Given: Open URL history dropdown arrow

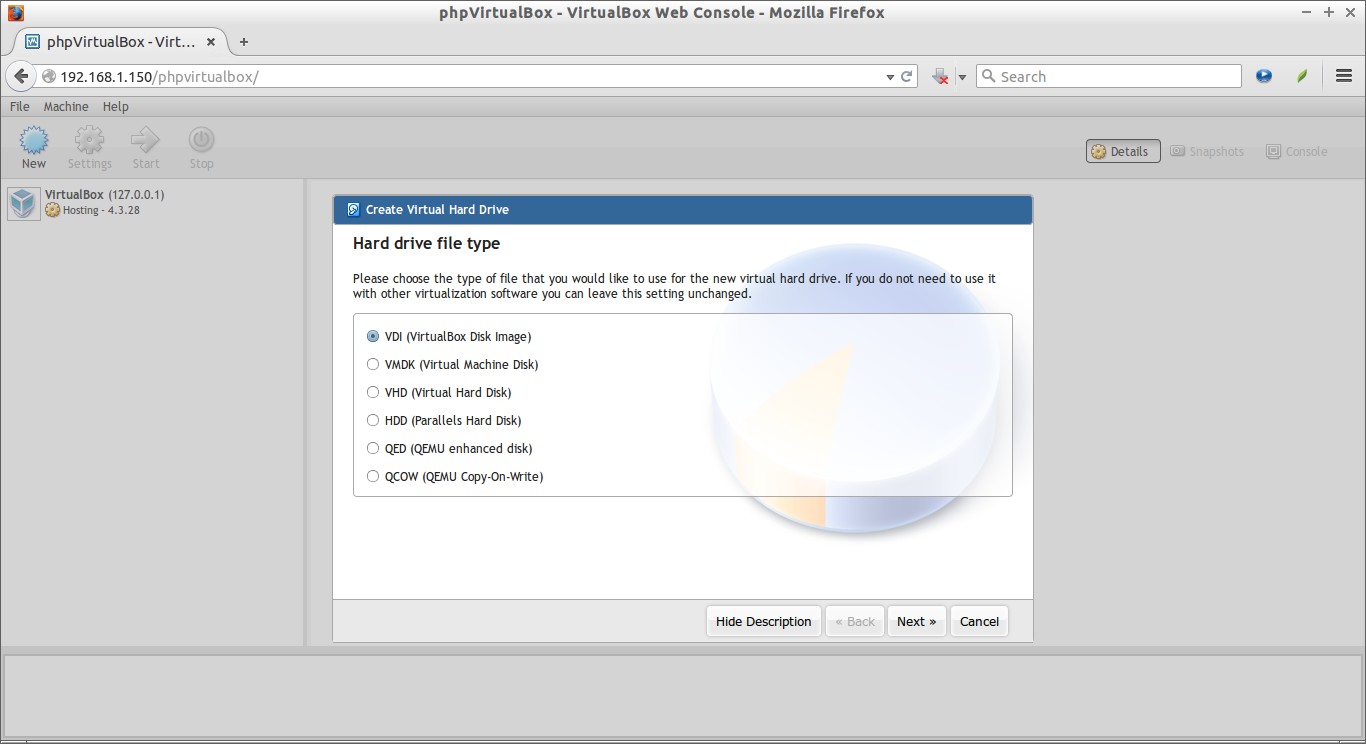Looking at the screenshot, I should click(890, 77).
